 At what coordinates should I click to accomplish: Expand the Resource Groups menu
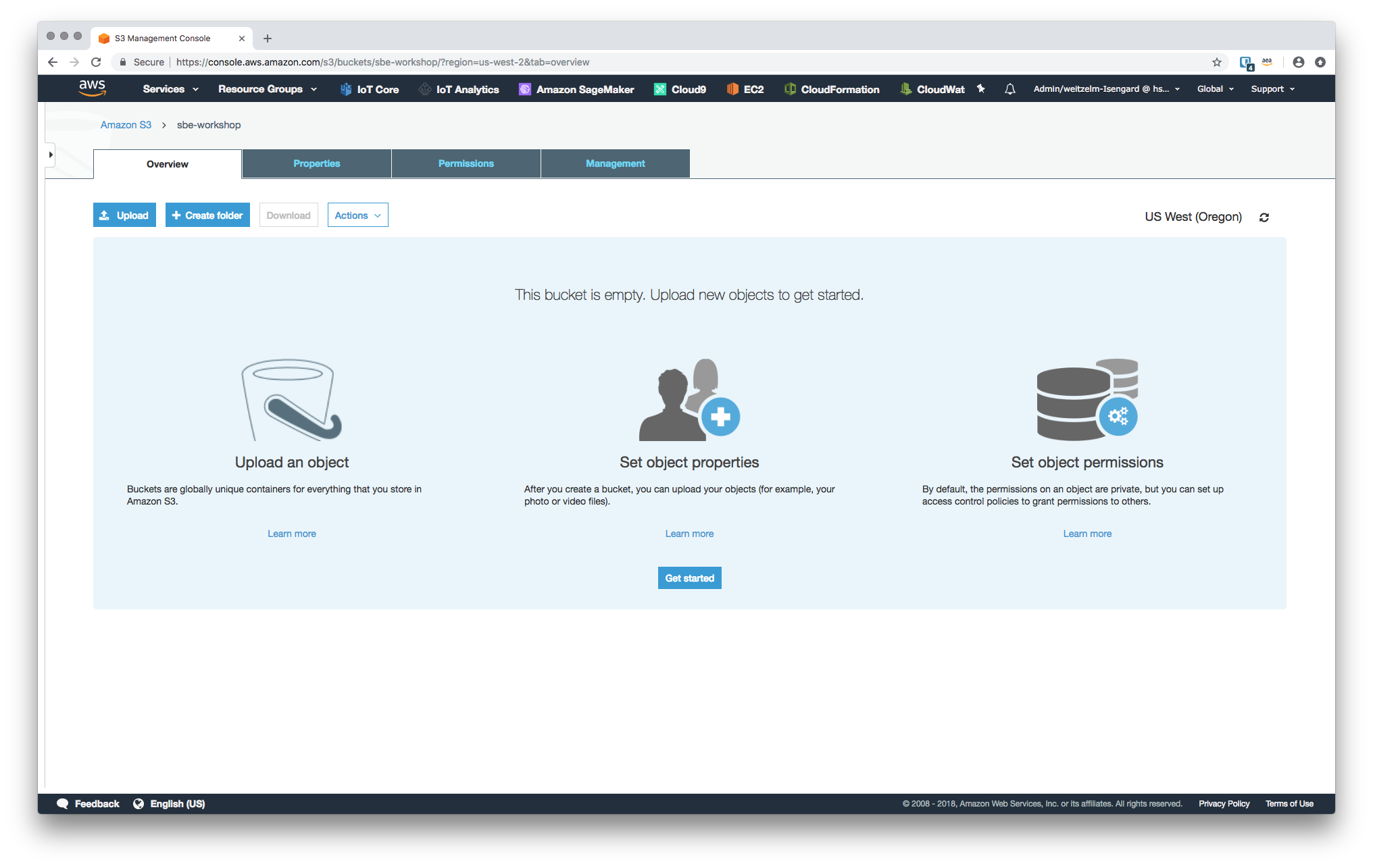click(x=268, y=89)
